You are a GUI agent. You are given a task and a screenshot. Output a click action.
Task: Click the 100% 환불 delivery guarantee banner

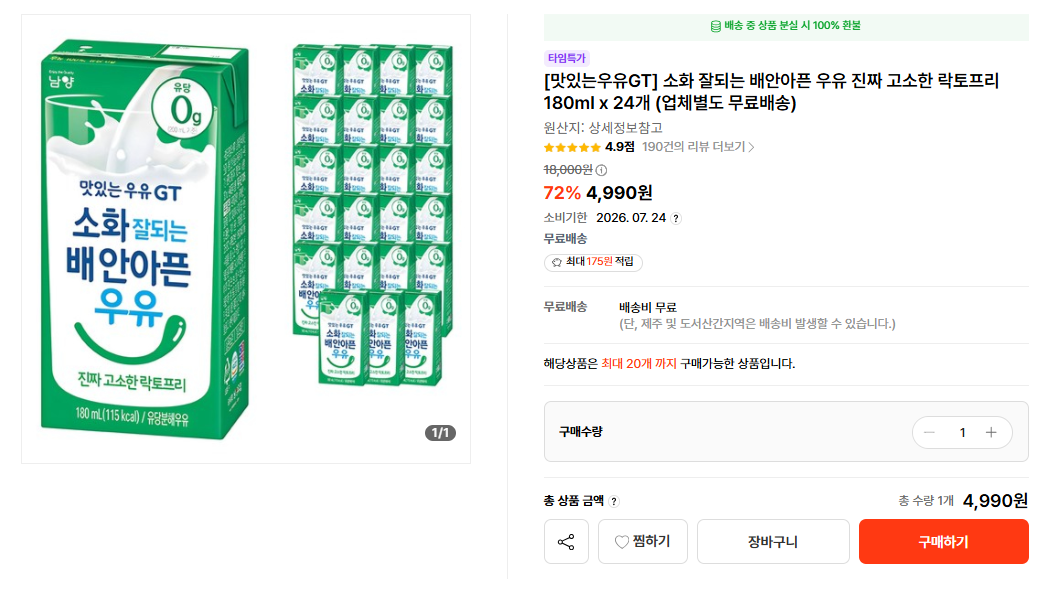786,26
